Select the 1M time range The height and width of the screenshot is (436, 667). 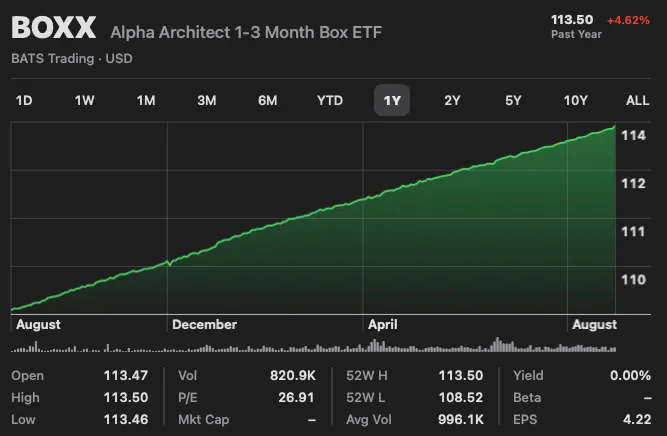[x=146, y=100]
